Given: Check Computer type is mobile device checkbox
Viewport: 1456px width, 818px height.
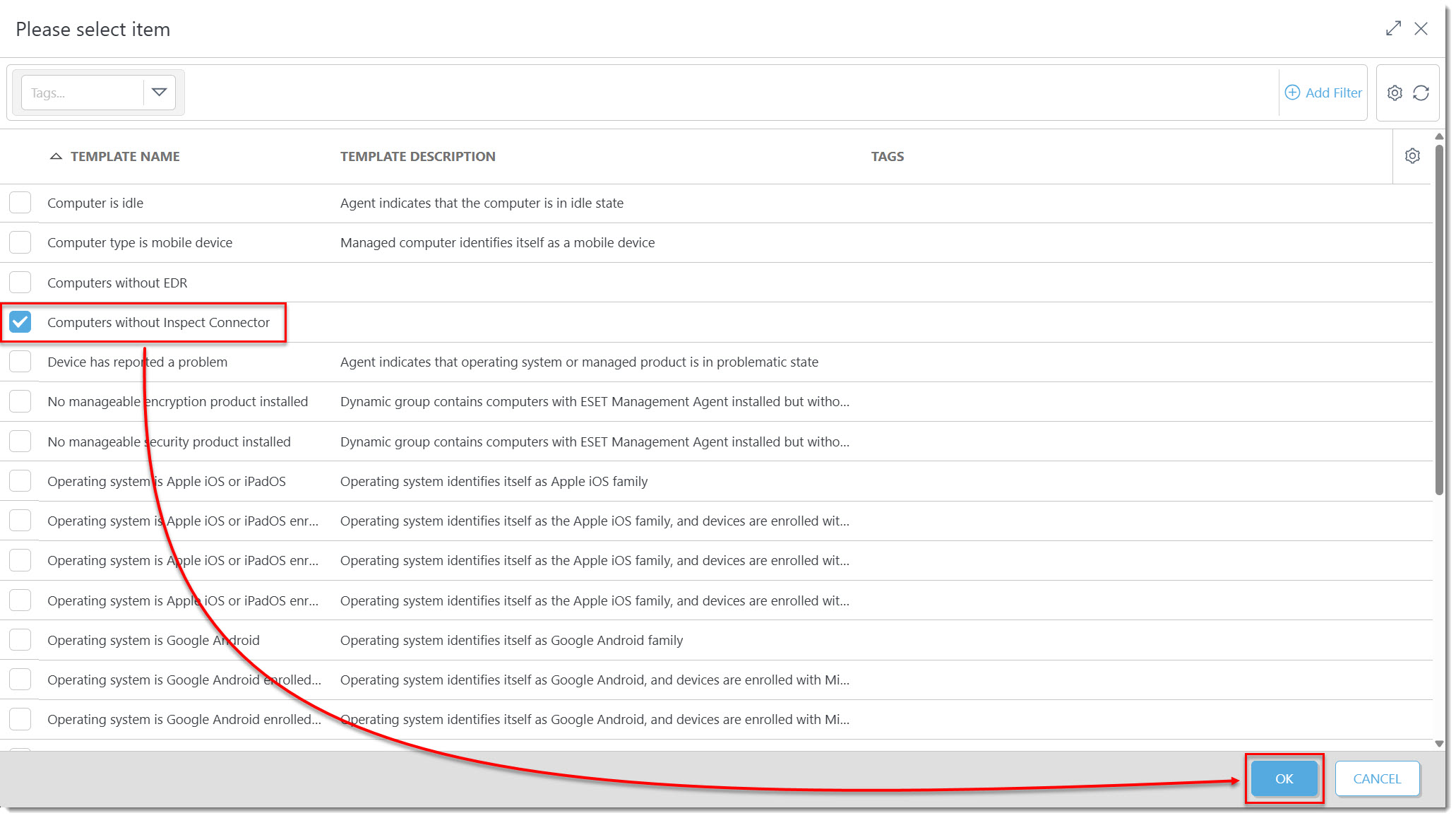Looking at the screenshot, I should pos(20,242).
